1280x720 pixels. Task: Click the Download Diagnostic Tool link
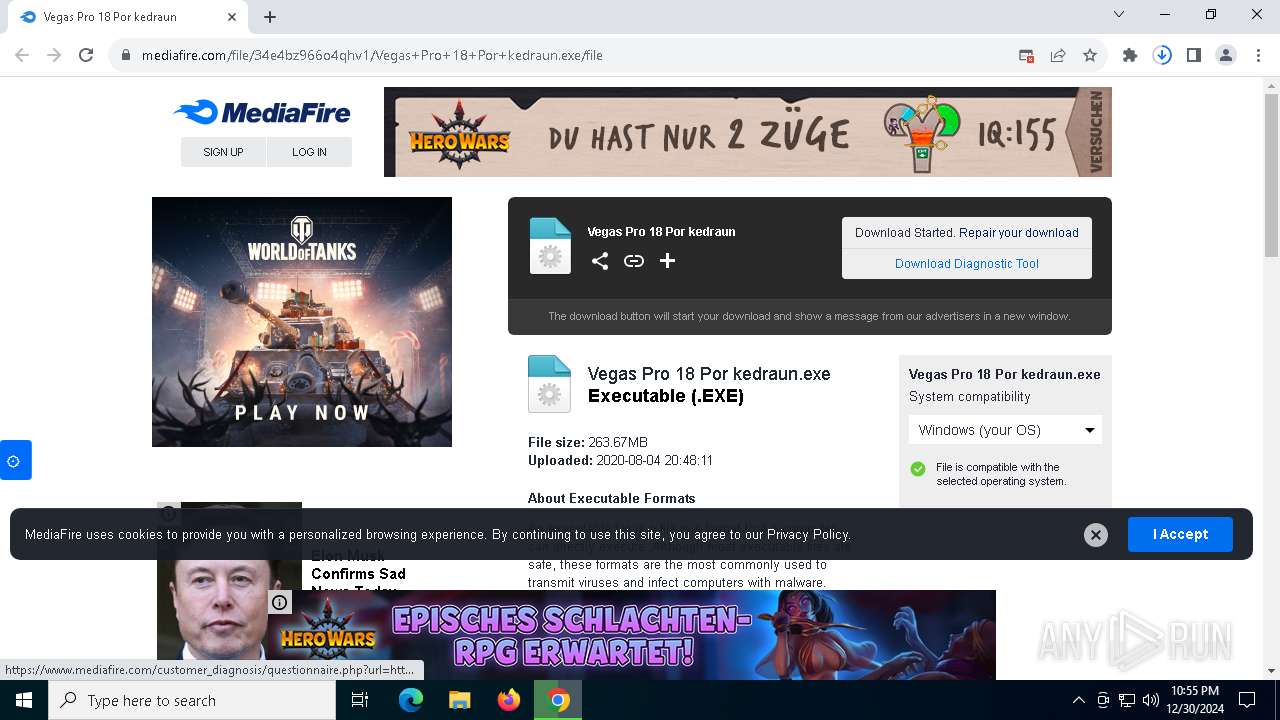pyautogui.click(x=967, y=264)
